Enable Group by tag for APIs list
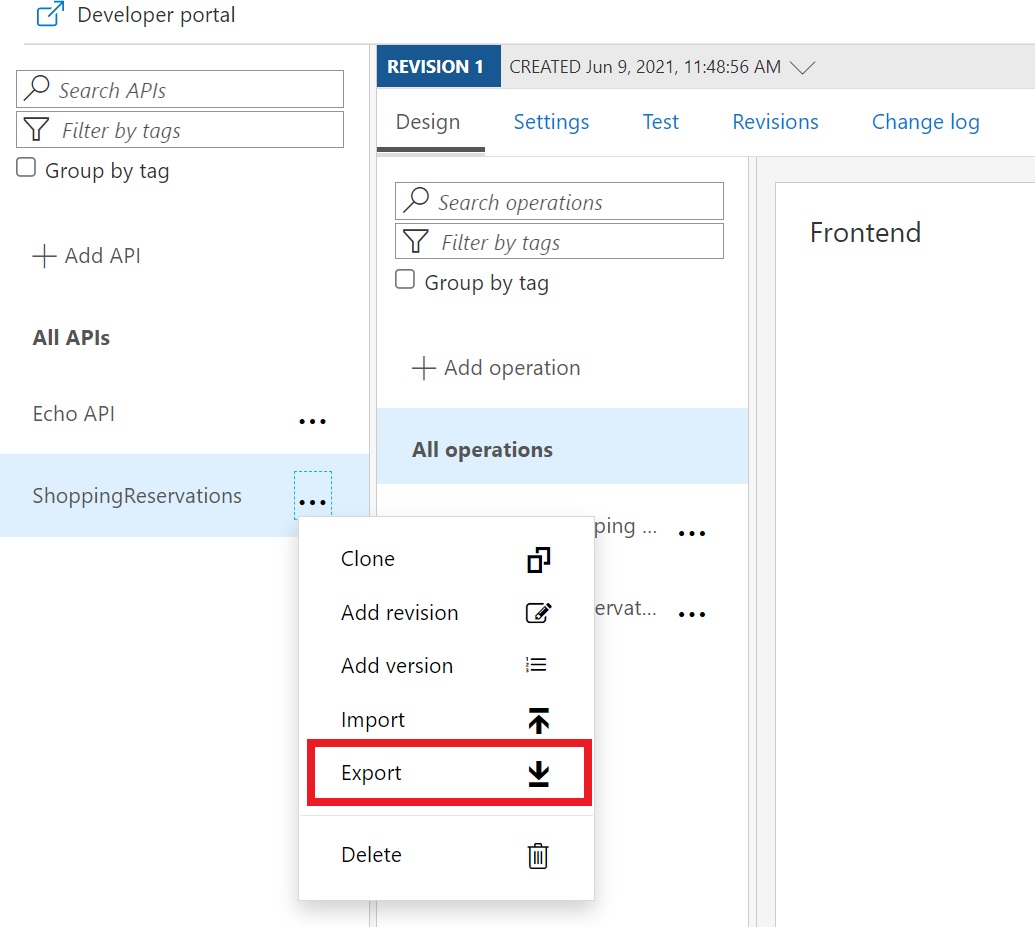1035x927 pixels. point(27,169)
